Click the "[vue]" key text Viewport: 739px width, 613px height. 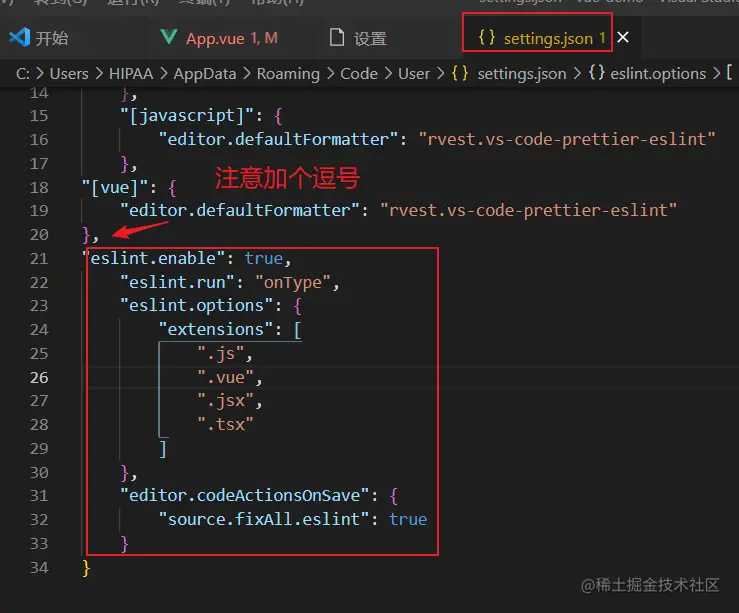tap(115, 188)
